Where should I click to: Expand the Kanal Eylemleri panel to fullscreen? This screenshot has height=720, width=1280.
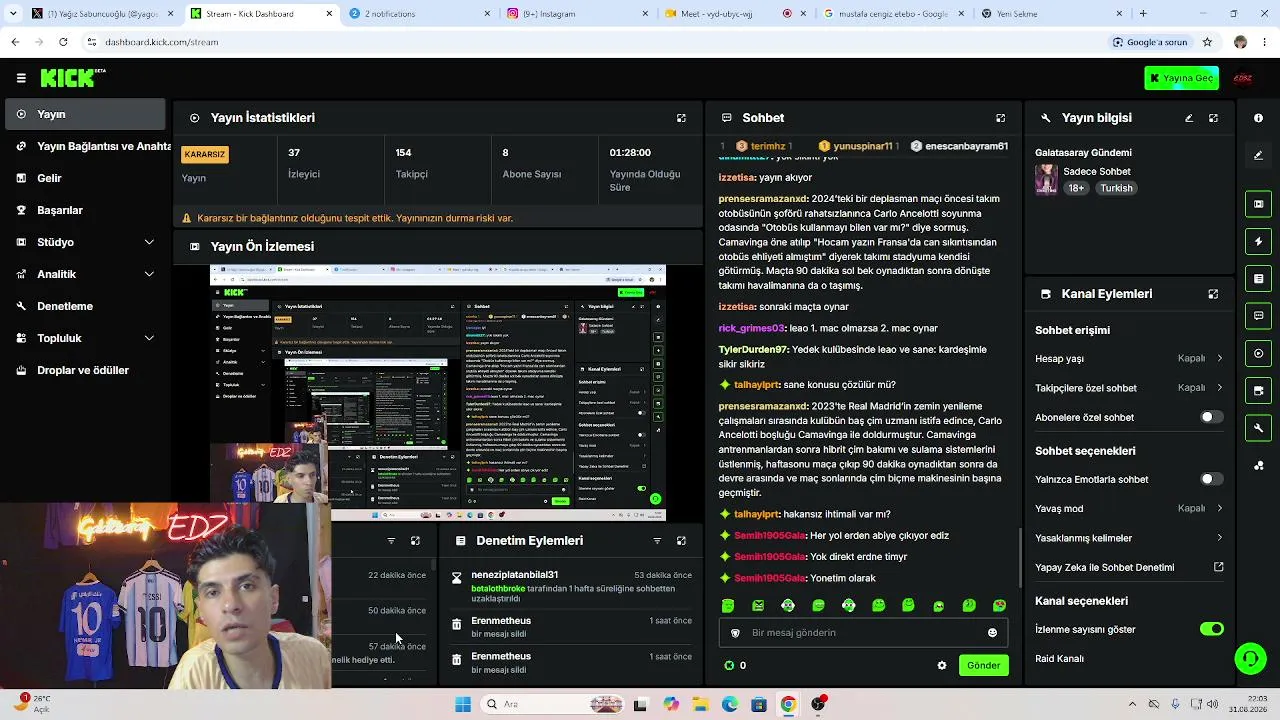(x=1213, y=294)
